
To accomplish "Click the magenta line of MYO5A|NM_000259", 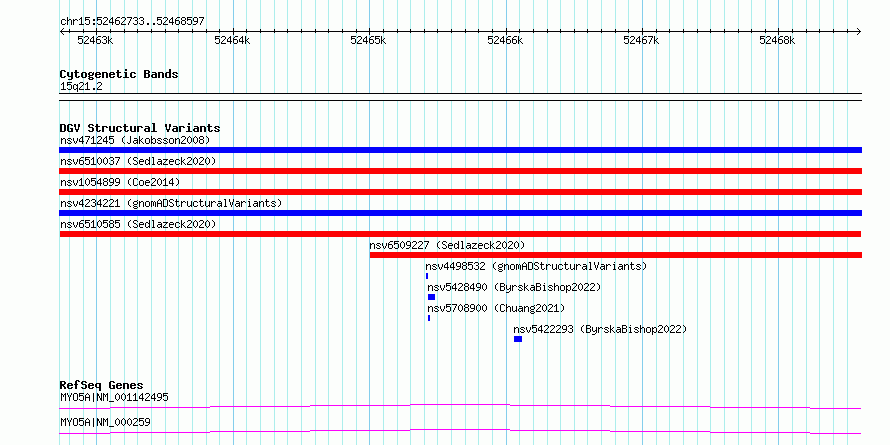I will [460, 432].
